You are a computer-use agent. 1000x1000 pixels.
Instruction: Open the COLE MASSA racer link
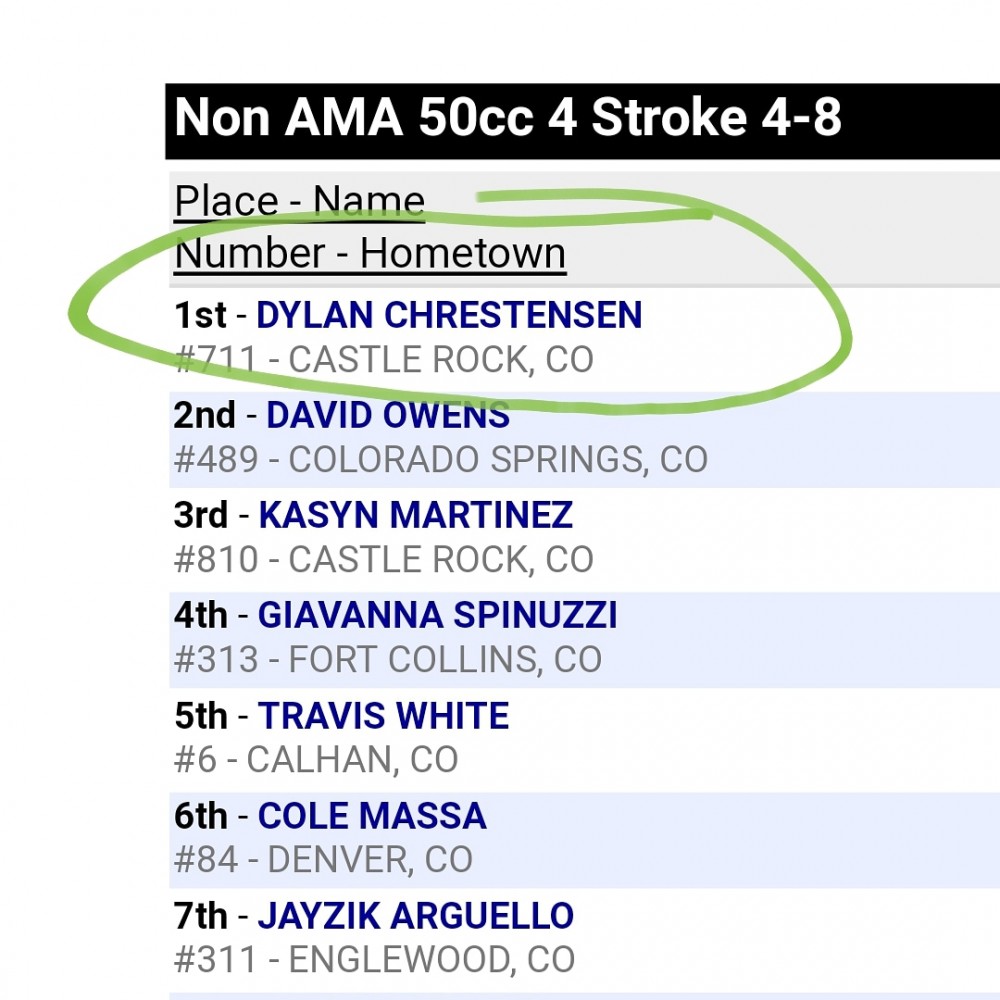click(x=372, y=815)
